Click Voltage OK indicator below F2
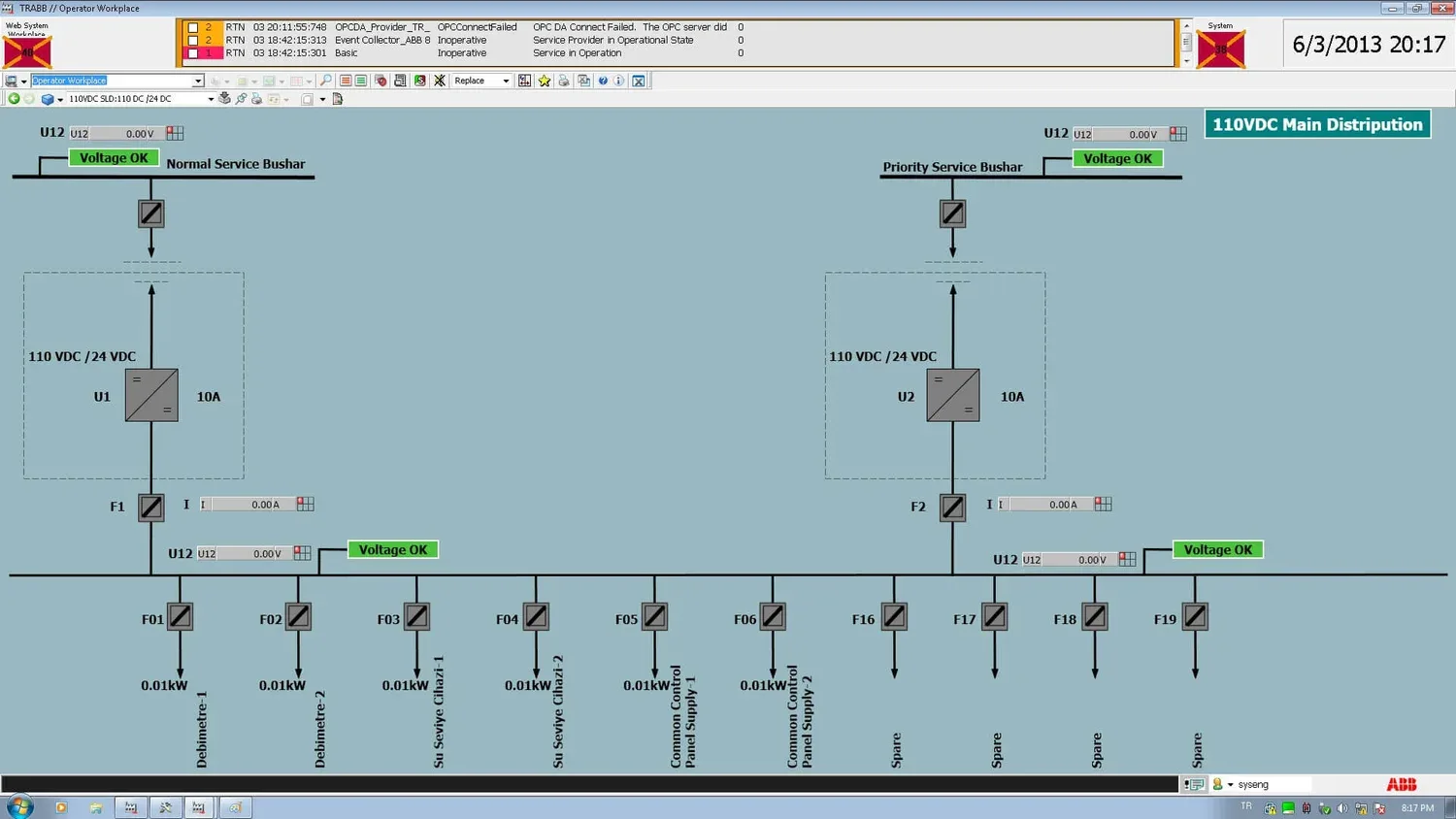The width and height of the screenshot is (1456, 819). (x=1217, y=550)
